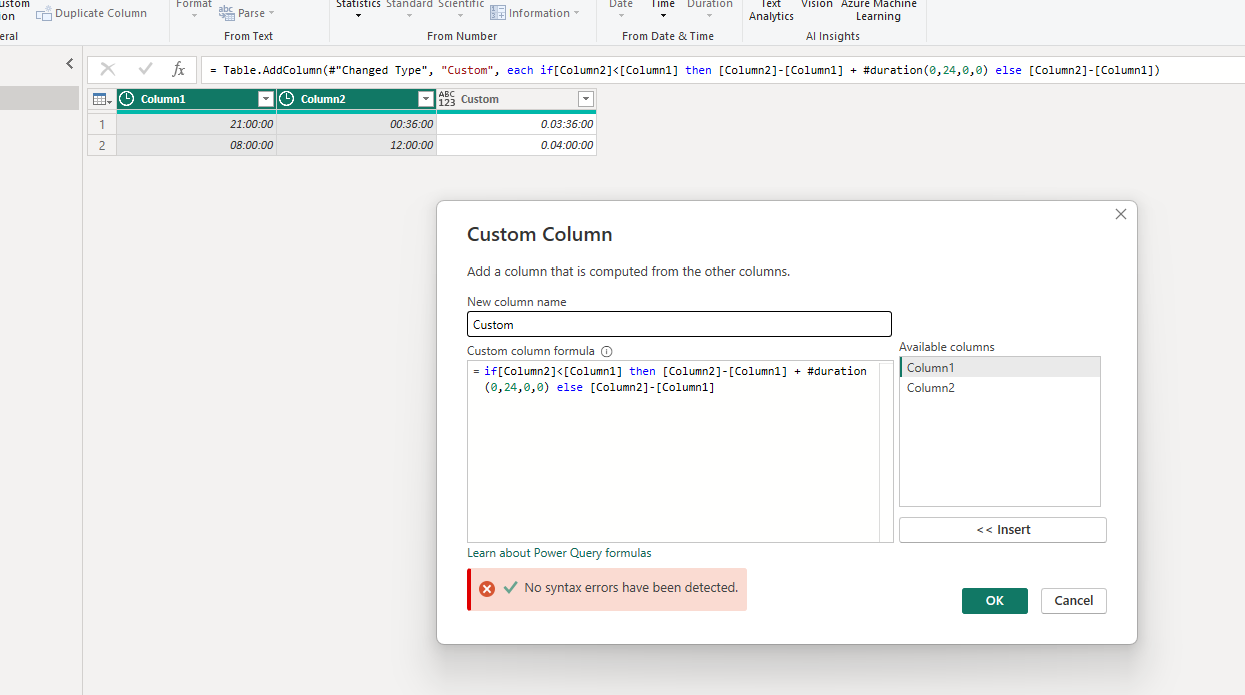Click the formula info icon
Image resolution: width=1245 pixels, height=695 pixels.
(606, 352)
